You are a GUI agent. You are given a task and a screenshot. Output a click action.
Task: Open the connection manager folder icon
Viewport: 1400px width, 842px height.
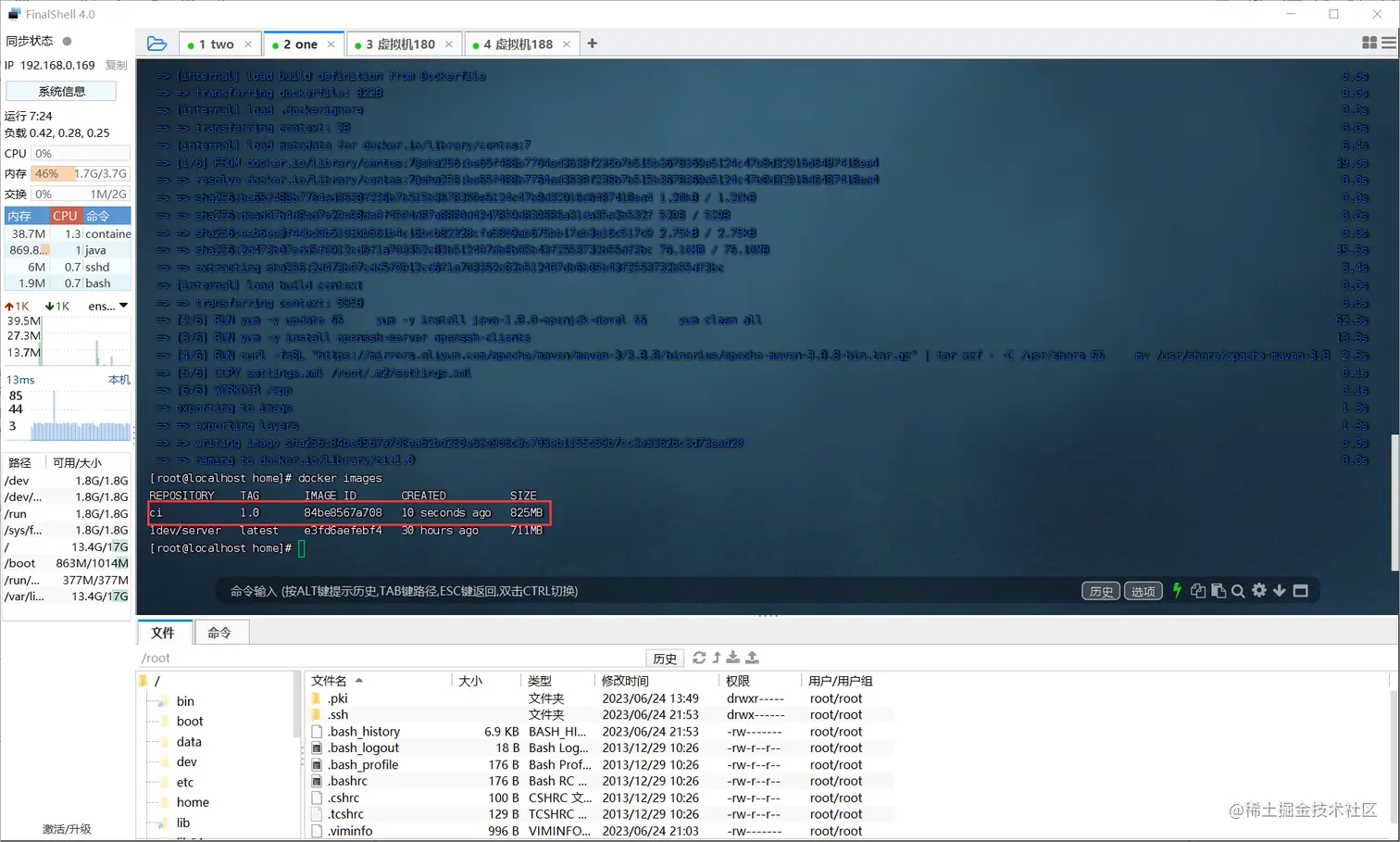point(157,44)
